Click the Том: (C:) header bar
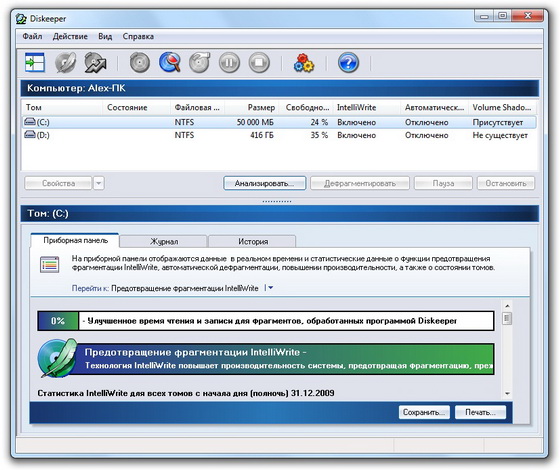 tap(280, 214)
